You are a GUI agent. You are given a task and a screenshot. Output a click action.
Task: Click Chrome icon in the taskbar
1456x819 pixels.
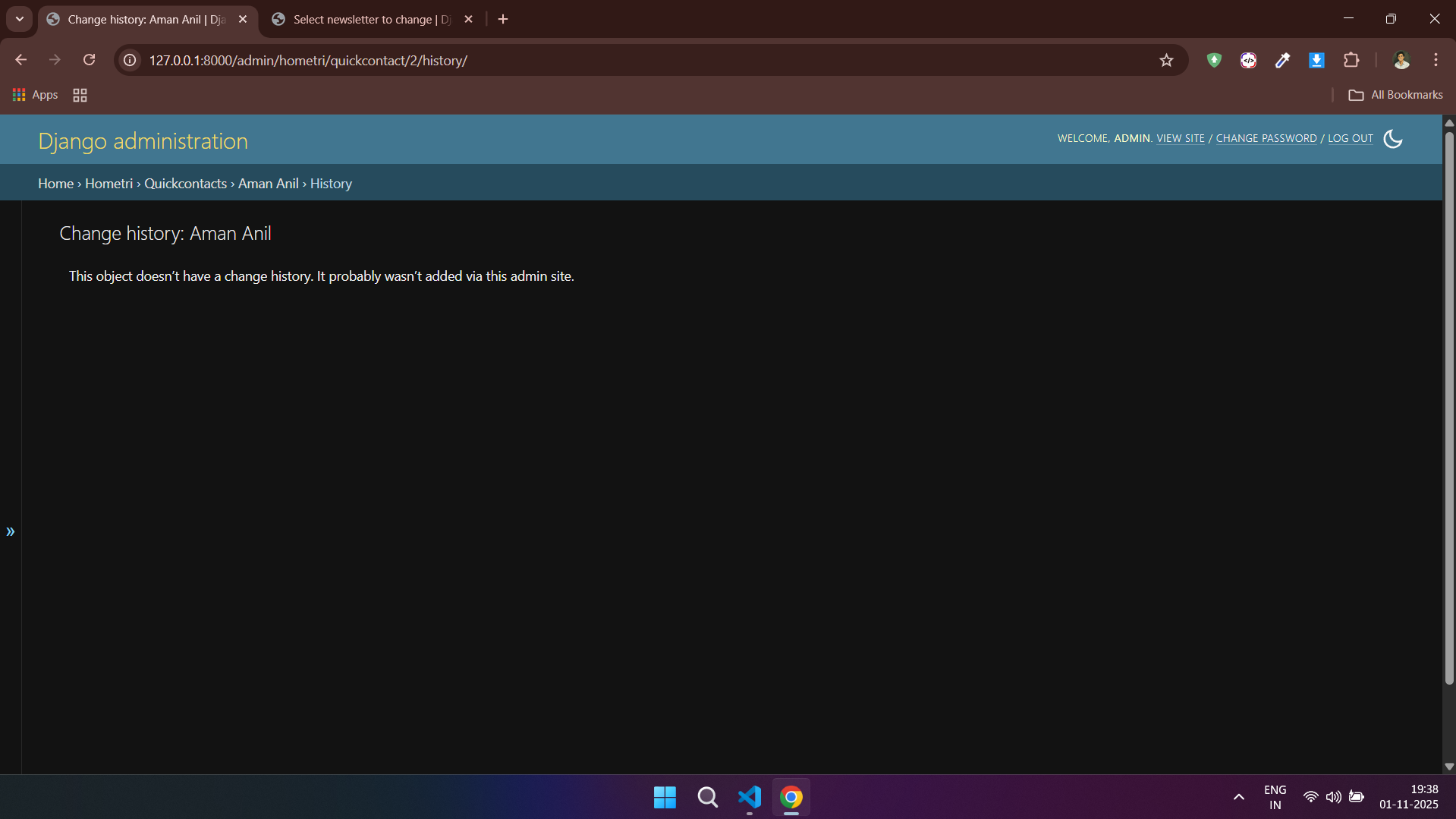point(791,797)
